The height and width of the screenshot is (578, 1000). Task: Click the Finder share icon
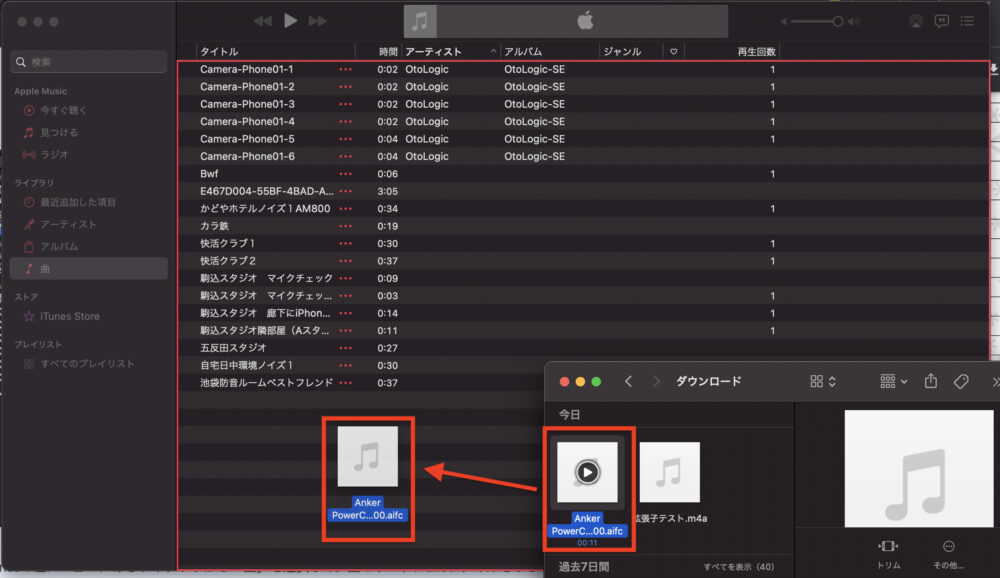(x=931, y=381)
